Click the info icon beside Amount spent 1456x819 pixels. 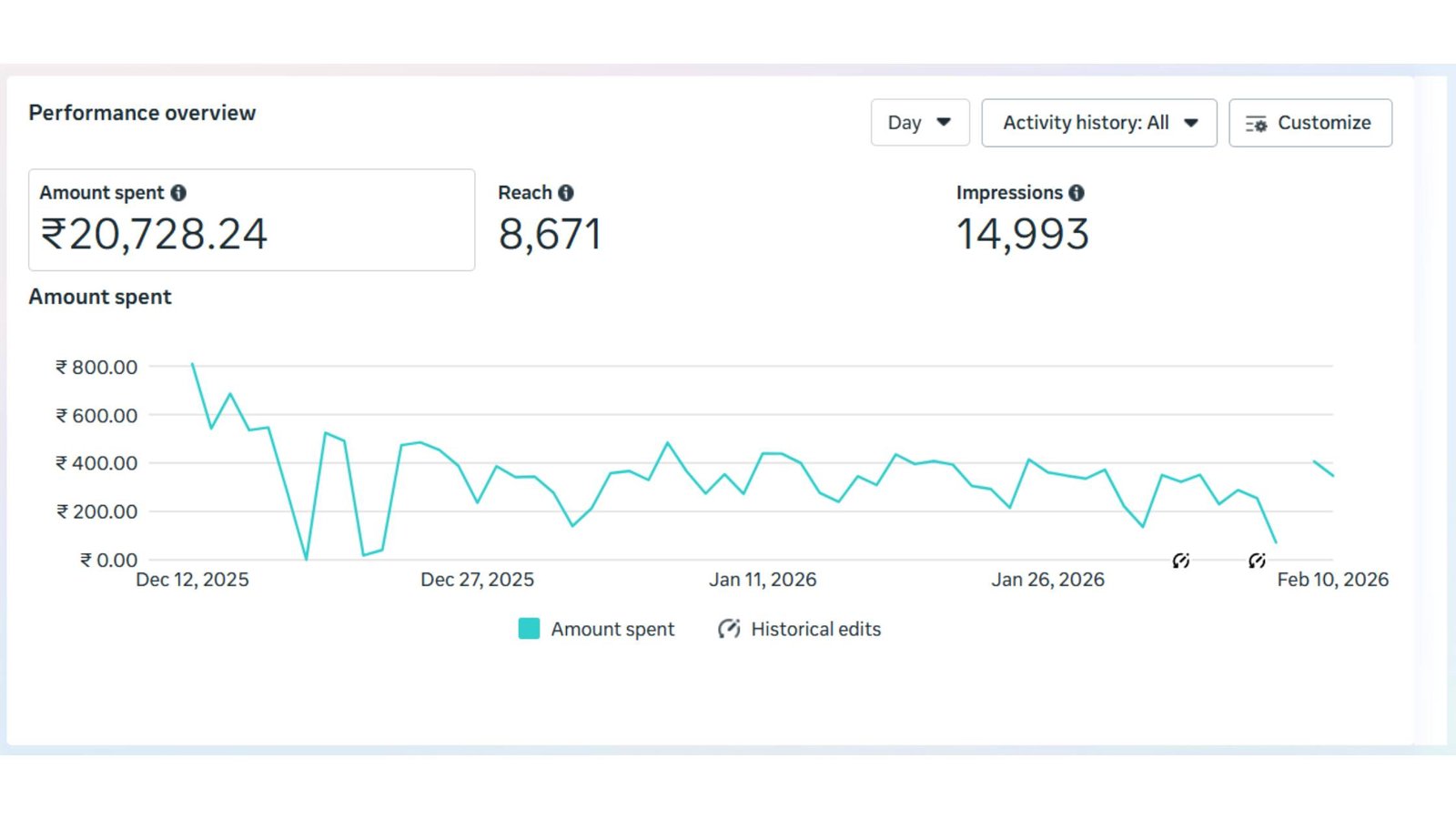(x=178, y=193)
